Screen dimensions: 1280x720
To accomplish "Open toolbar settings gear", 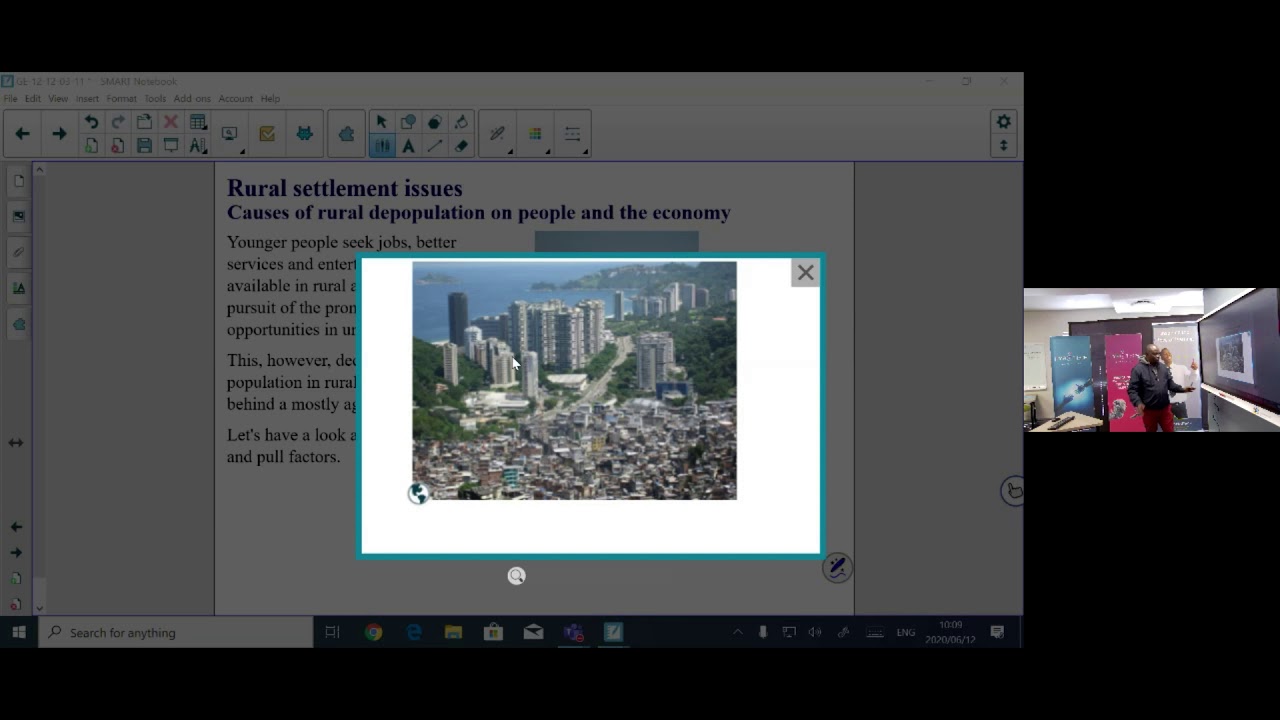I will point(1003,122).
